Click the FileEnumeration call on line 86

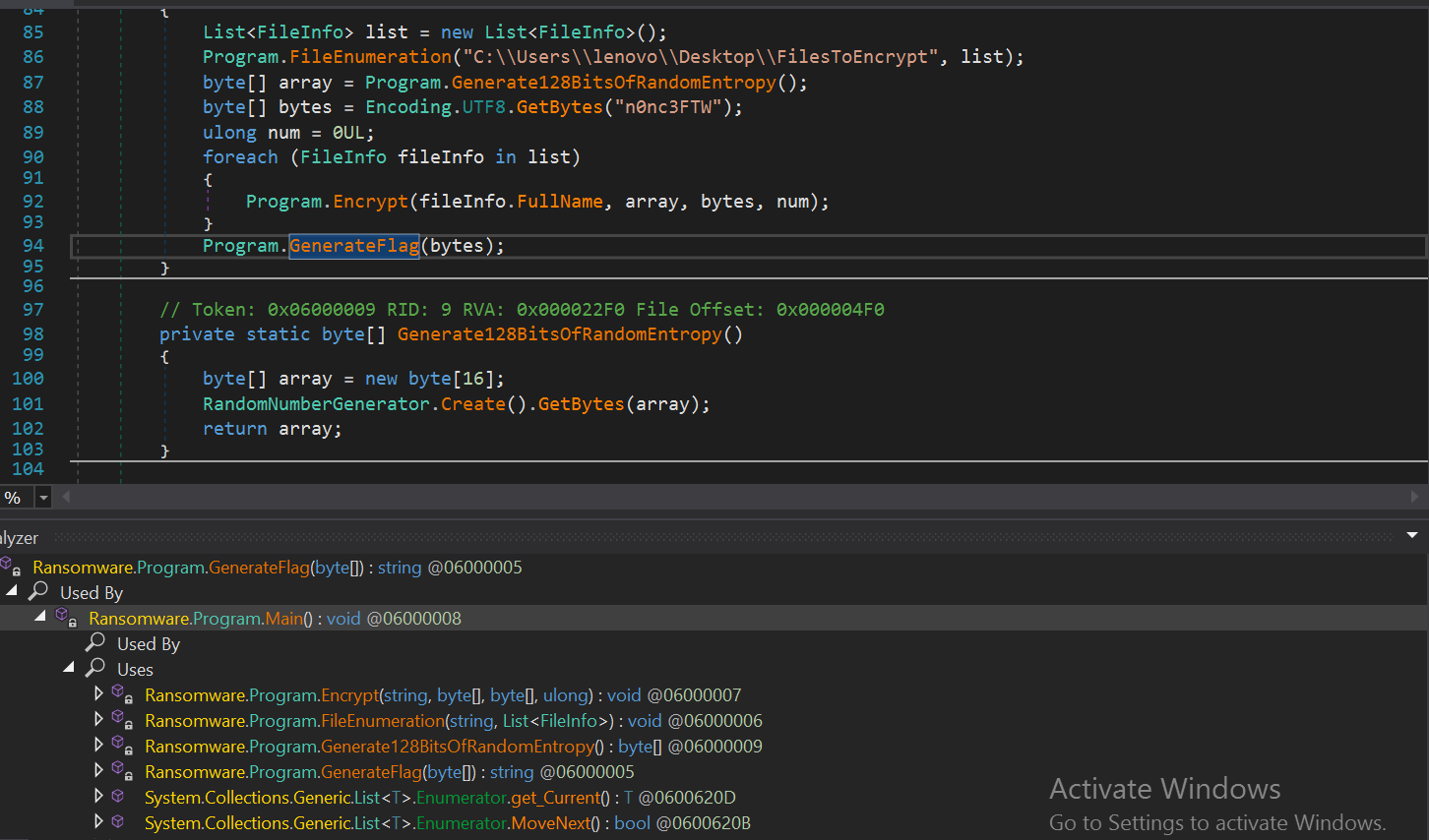370,57
